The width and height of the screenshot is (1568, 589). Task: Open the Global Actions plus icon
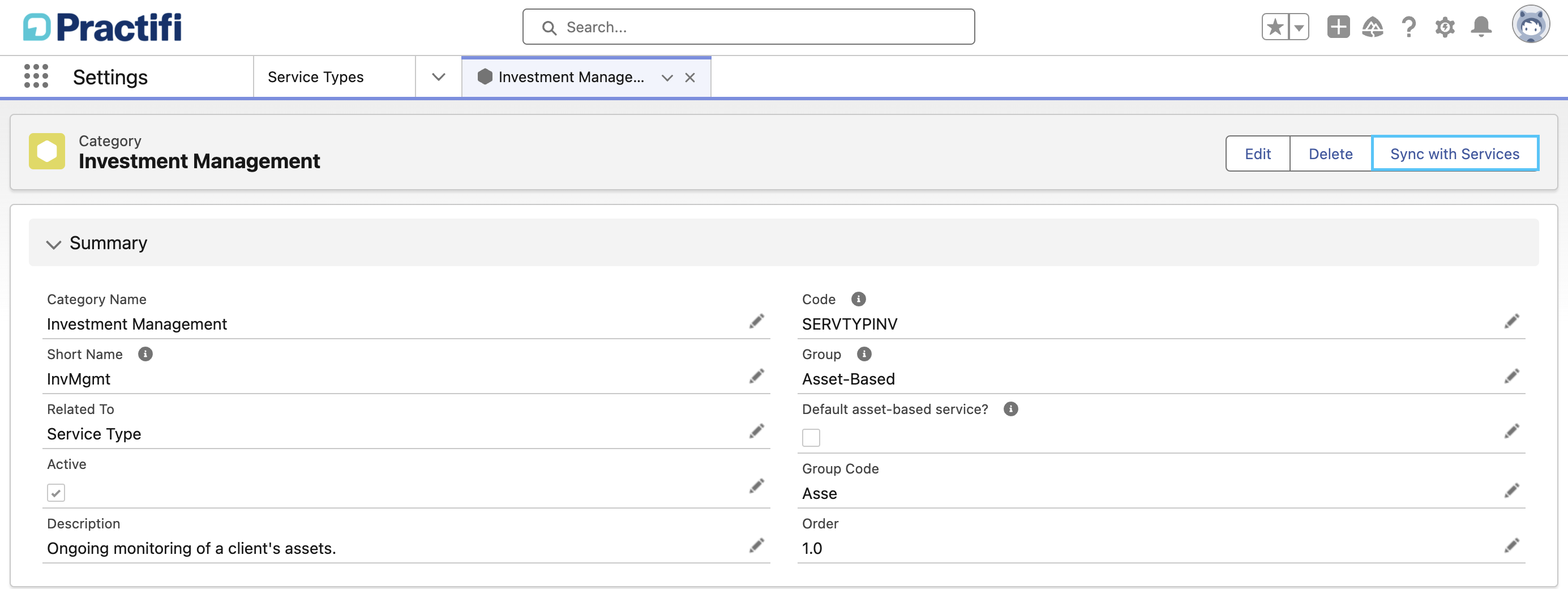pos(1338,27)
